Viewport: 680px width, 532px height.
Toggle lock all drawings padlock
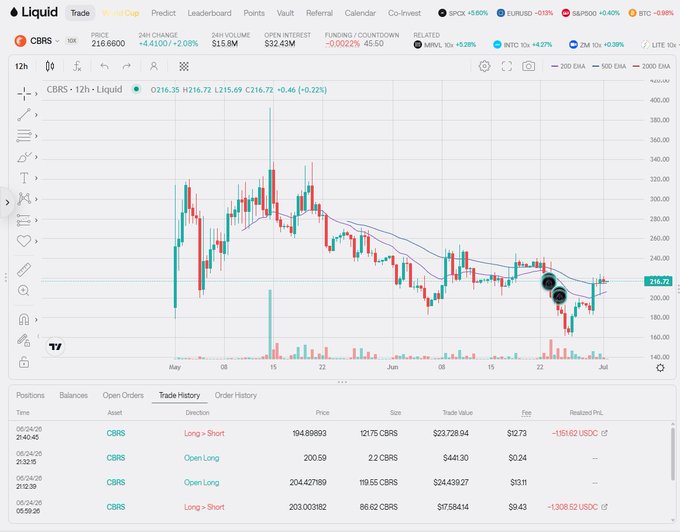point(24,362)
